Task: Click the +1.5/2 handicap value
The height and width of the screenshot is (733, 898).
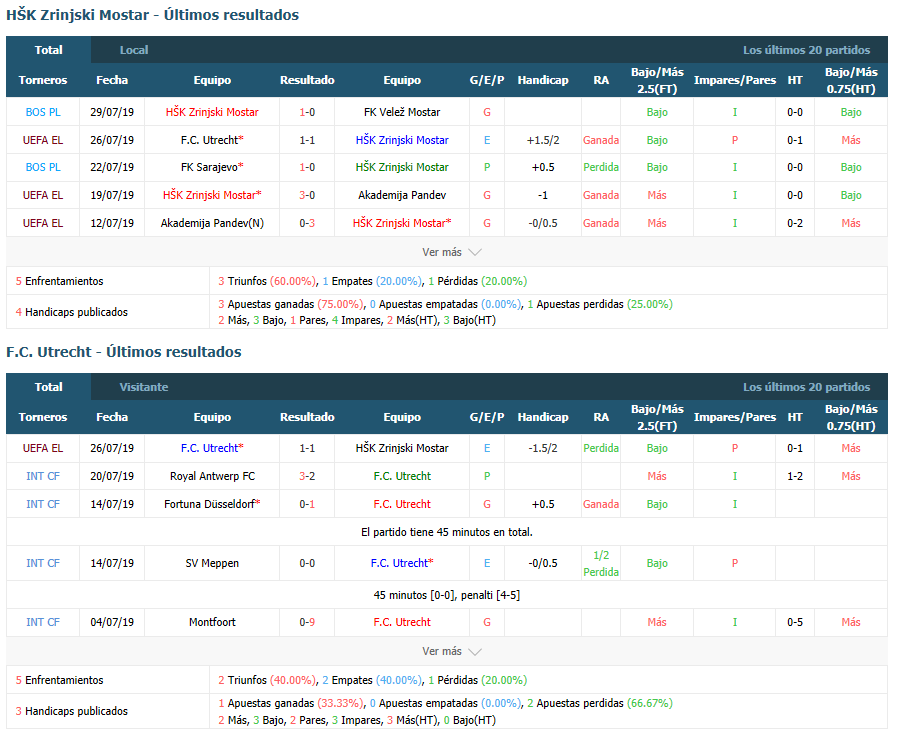Action: pyautogui.click(x=543, y=140)
